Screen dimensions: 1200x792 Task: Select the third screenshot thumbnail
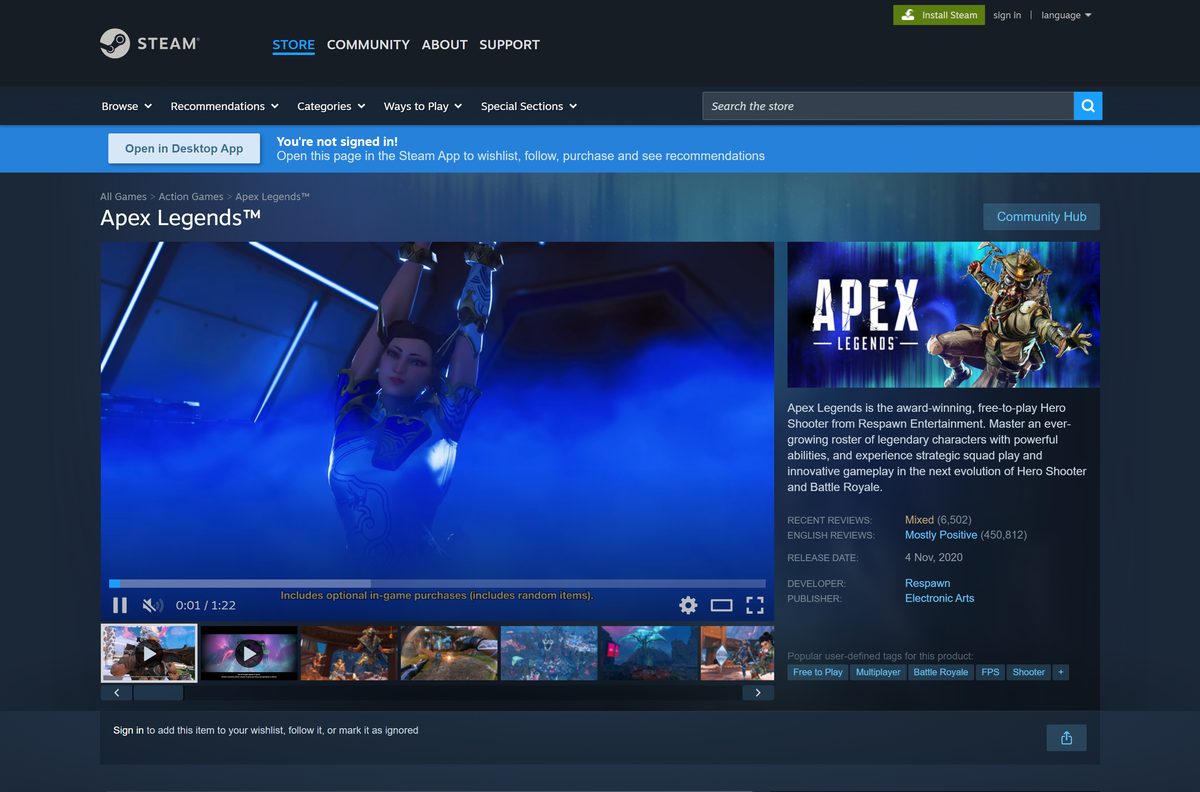(x=349, y=653)
